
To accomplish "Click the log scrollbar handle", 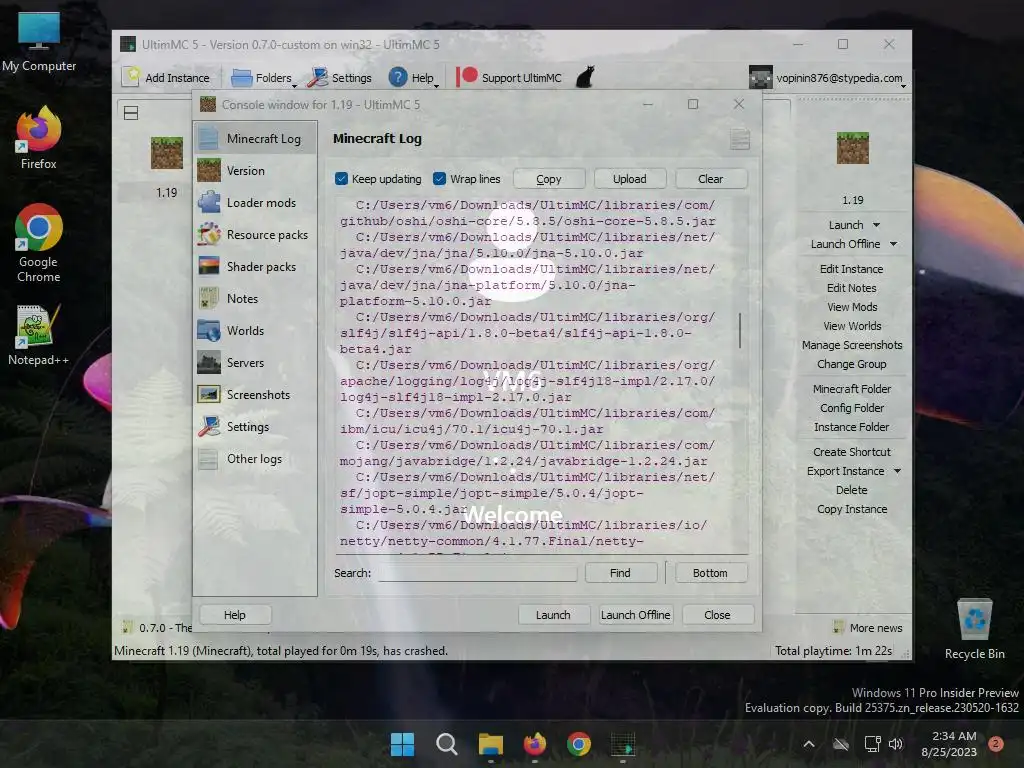I will tap(740, 330).
